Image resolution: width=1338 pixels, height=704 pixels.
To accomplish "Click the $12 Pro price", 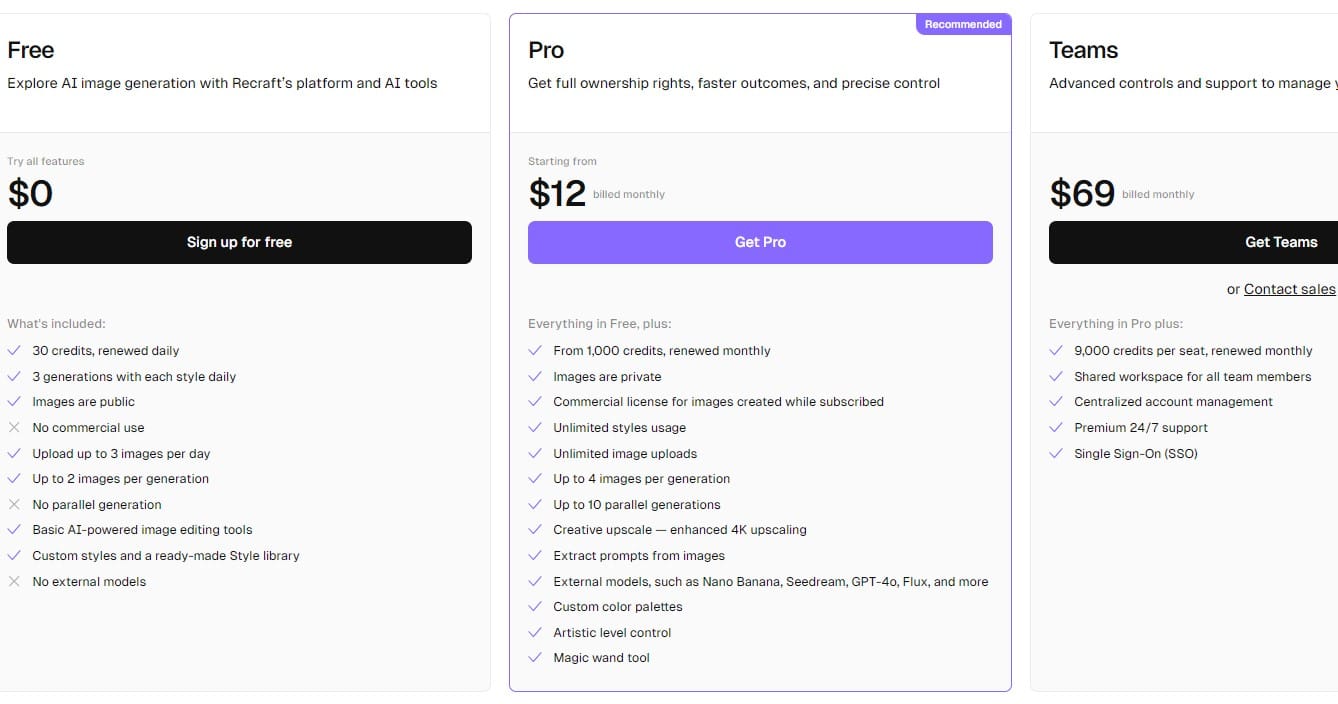I will click(557, 193).
